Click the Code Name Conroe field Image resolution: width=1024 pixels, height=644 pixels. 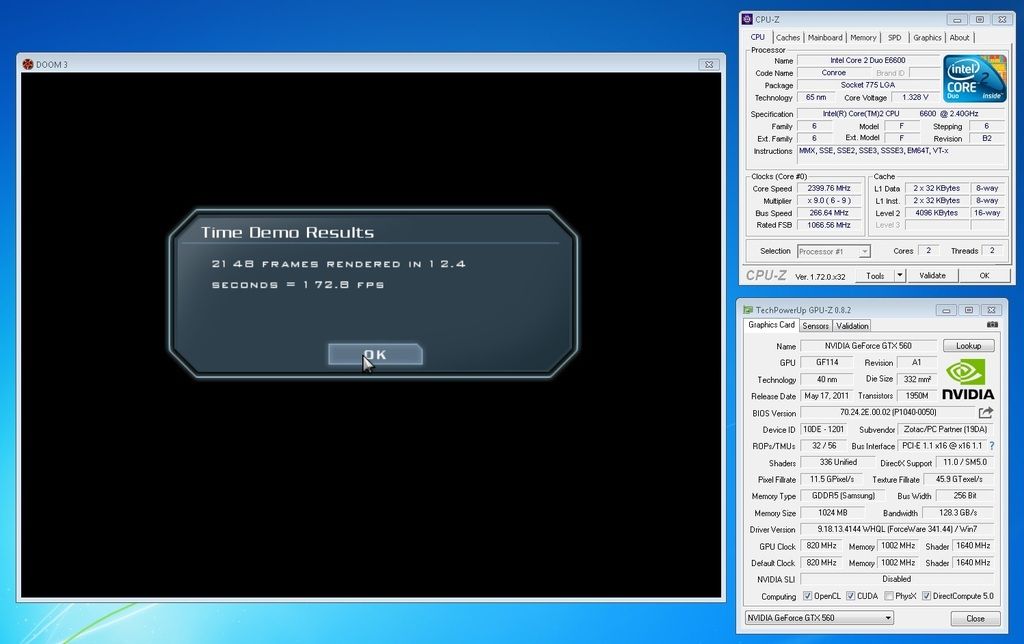(833, 72)
